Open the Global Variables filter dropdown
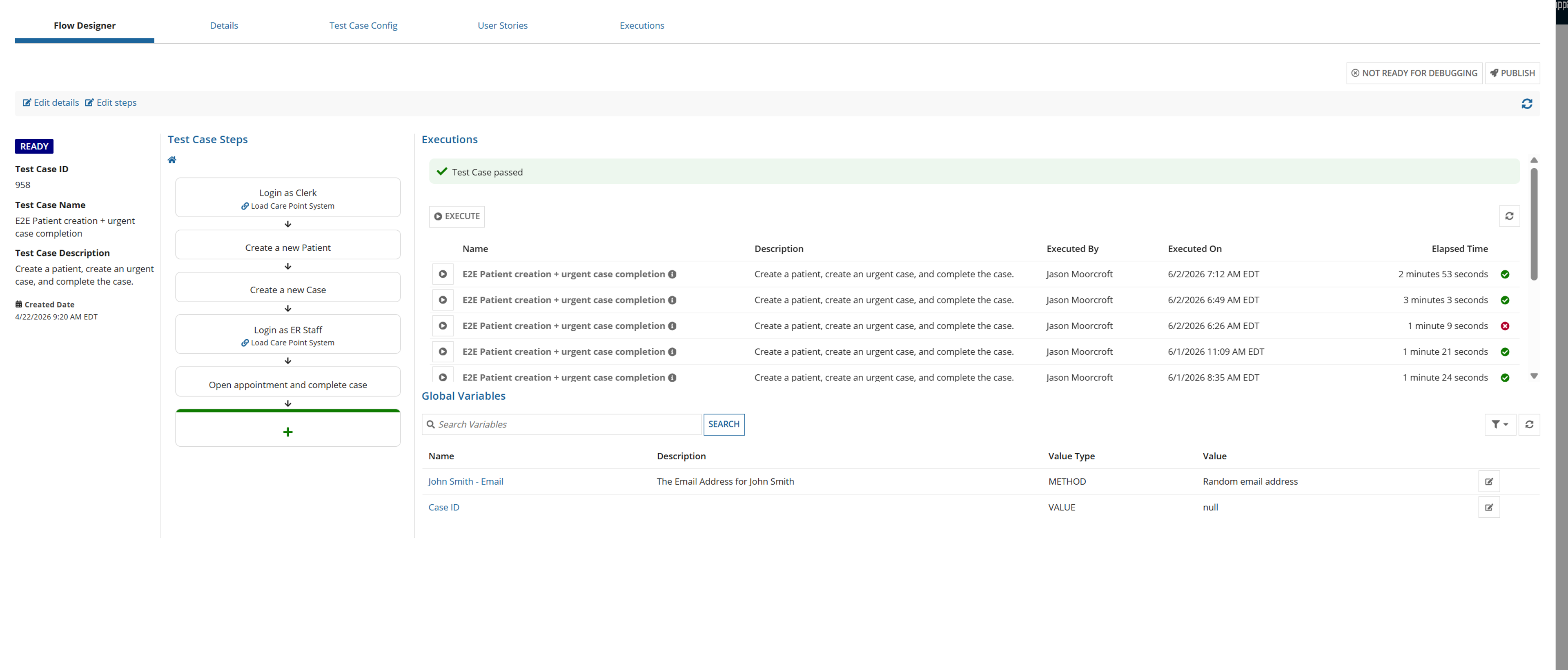The image size is (1568, 670). tap(1500, 424)
